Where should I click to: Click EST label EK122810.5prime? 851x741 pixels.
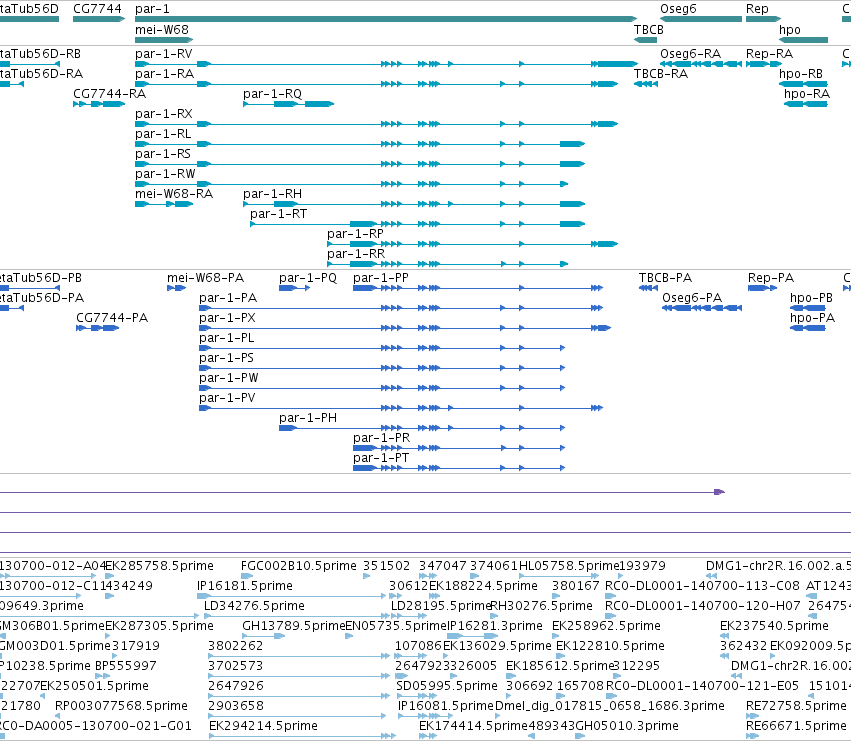(x=610, y=646)
